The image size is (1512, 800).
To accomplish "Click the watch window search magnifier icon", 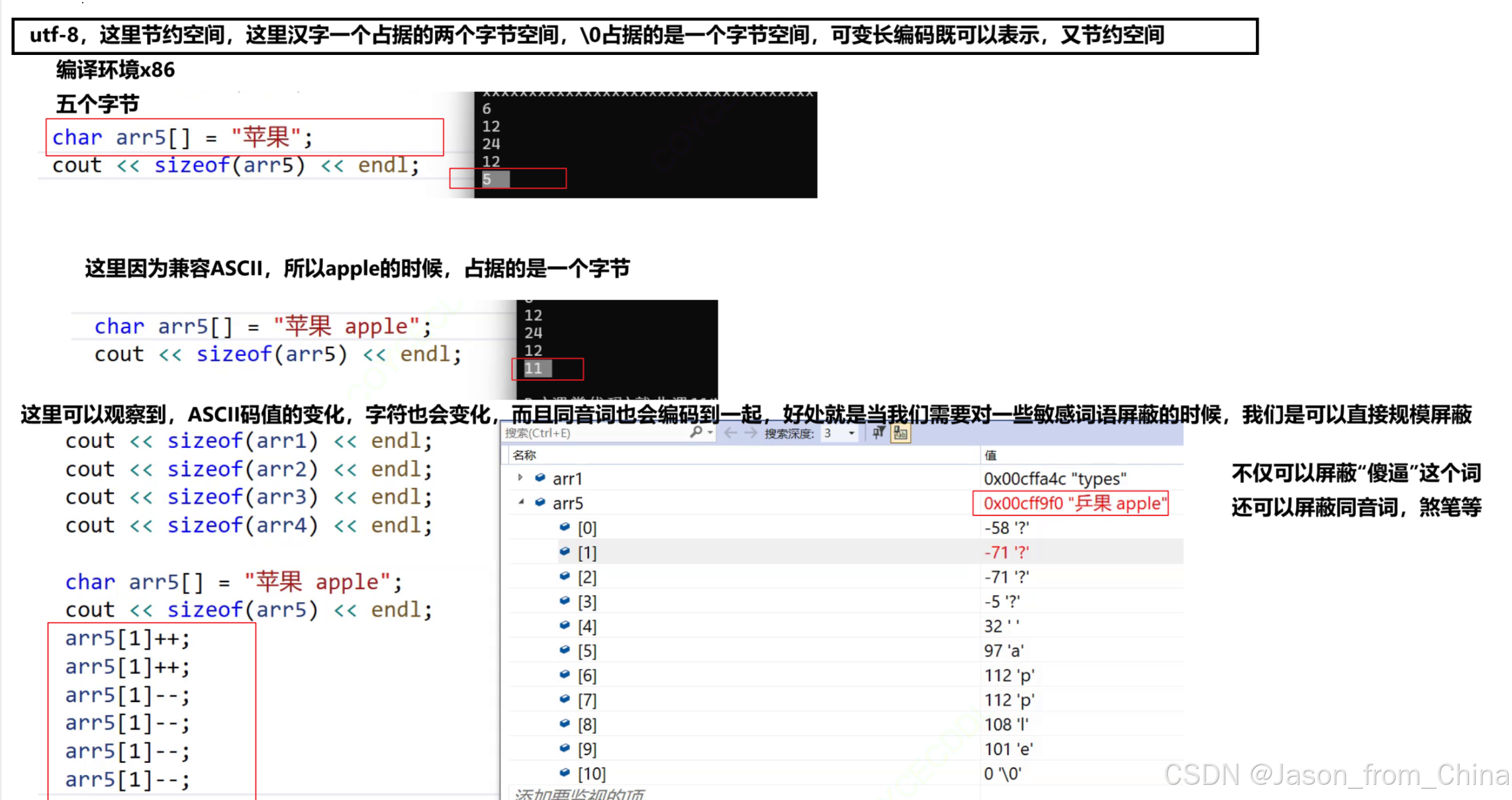I will click(x=695, y=433).
